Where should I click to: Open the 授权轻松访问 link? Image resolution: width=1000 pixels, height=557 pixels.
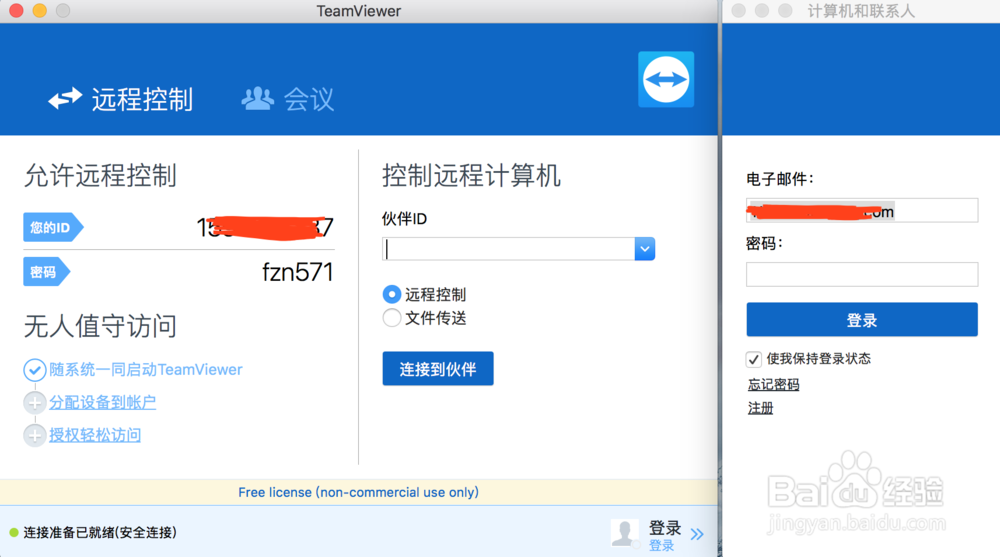[x=95, y=434]
